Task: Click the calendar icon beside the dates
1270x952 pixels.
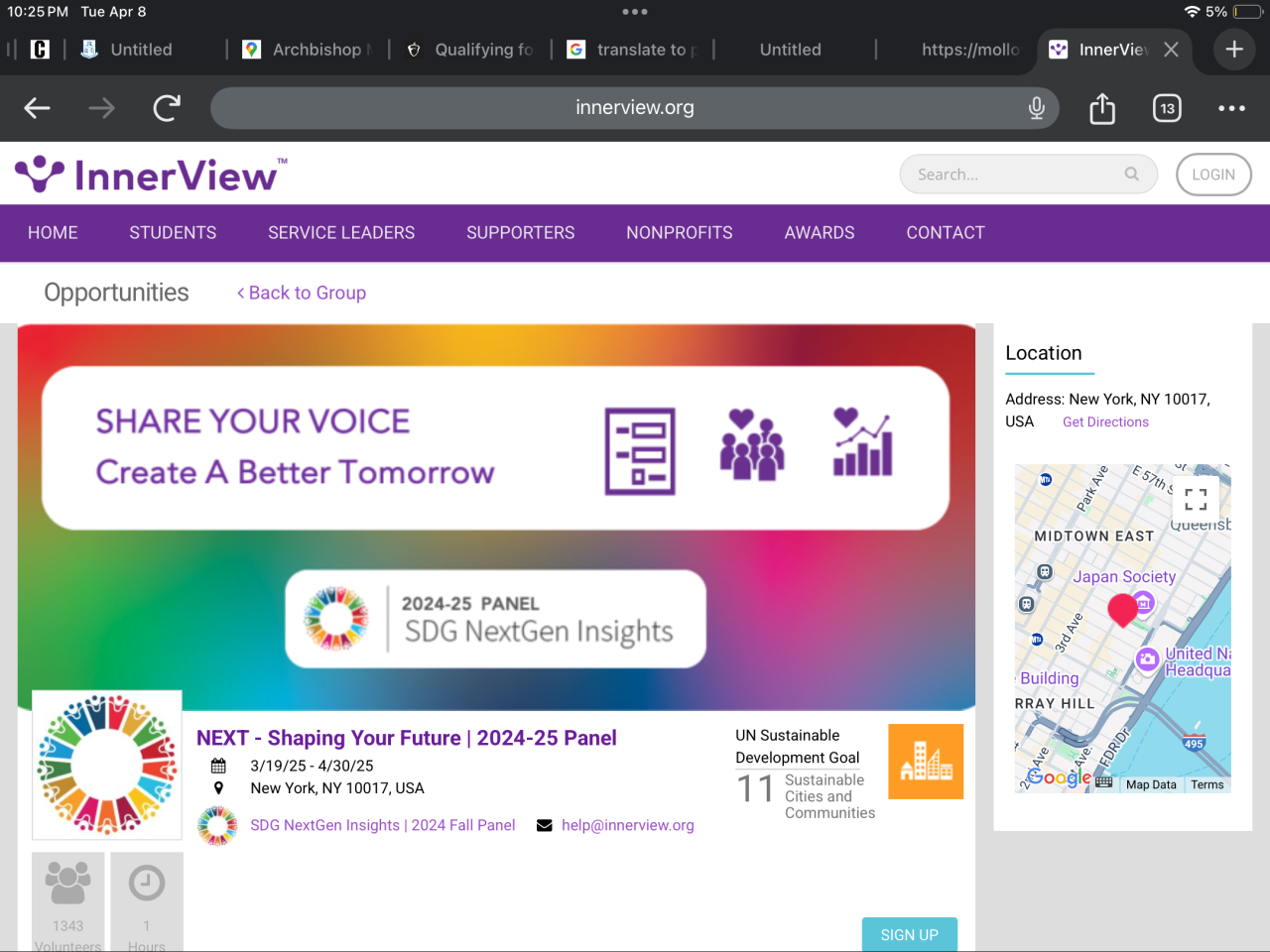Action: tap(218, 766)
